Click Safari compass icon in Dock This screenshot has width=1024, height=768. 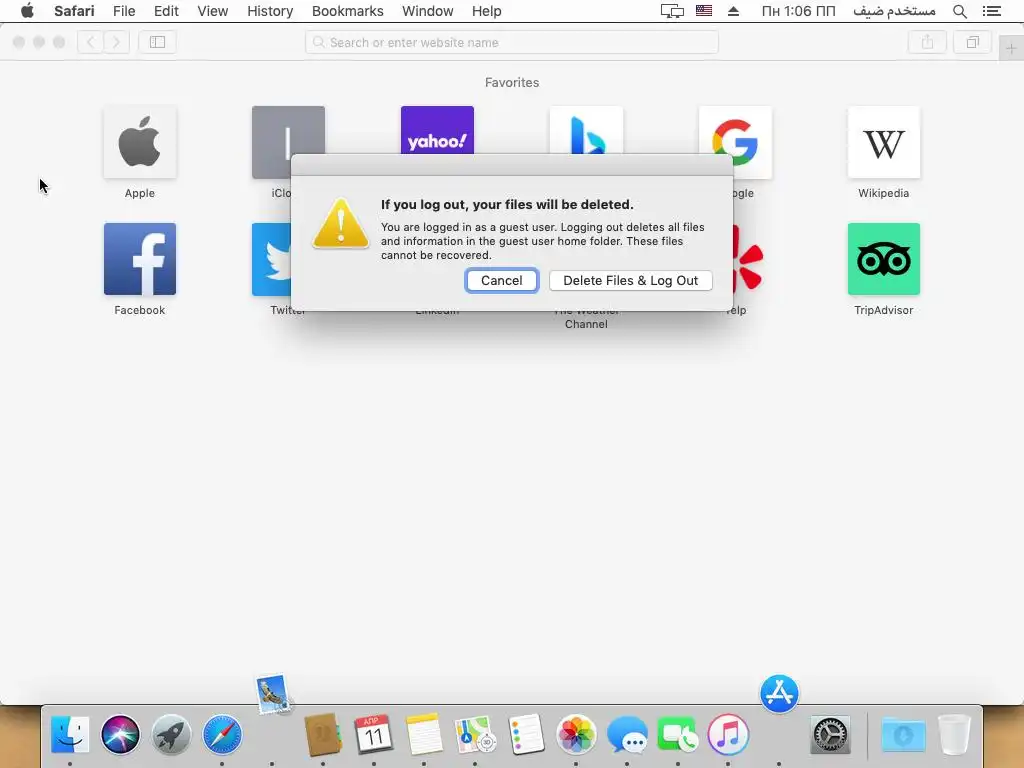[x=222, y=734]
